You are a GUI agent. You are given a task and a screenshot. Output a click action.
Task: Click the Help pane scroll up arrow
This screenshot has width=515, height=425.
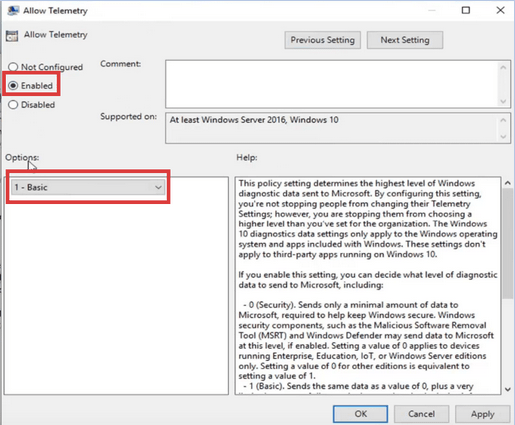tap(508, 183)
